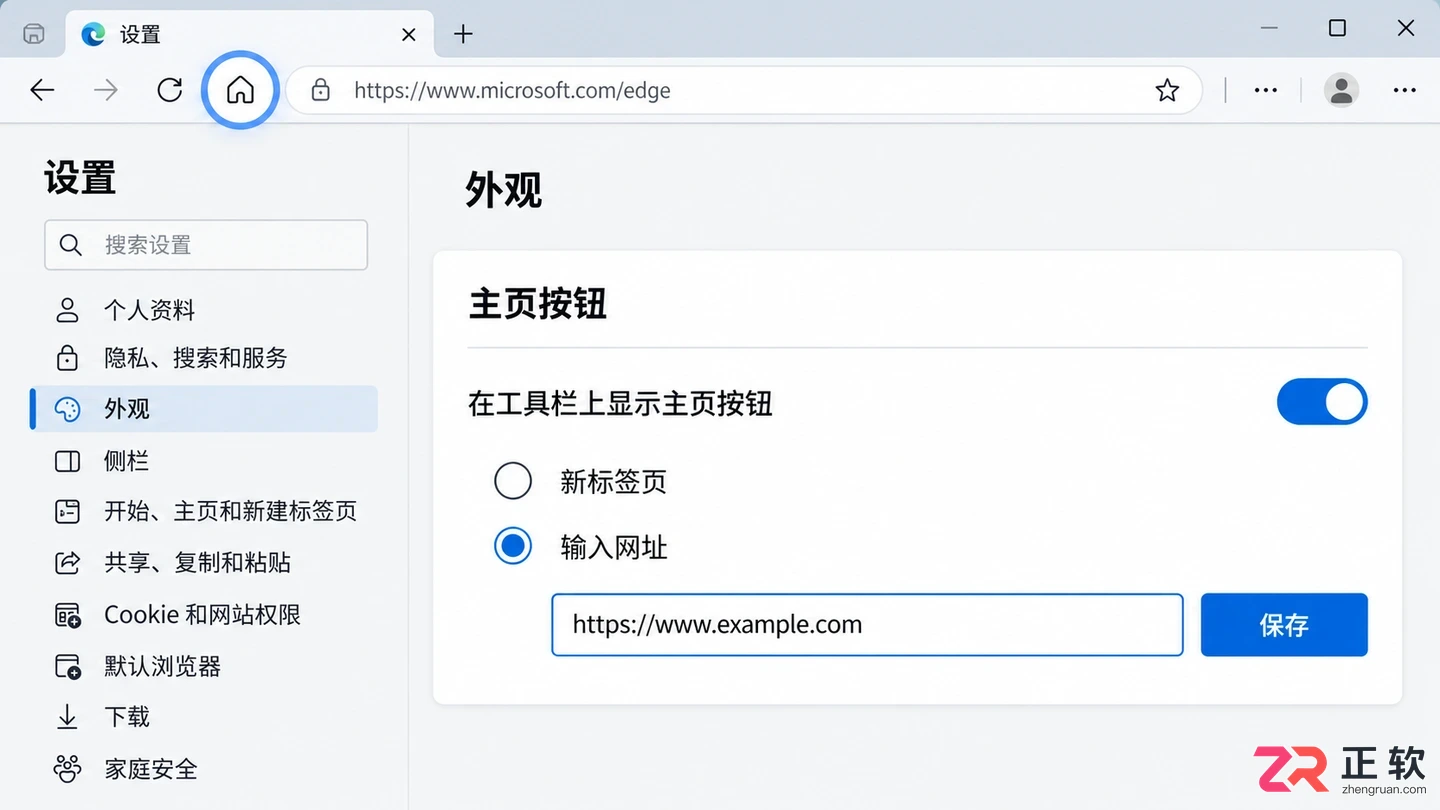This screenshot has height=810, width=1440.
Task: Go back with the back arrow
Action: [42, 90]
